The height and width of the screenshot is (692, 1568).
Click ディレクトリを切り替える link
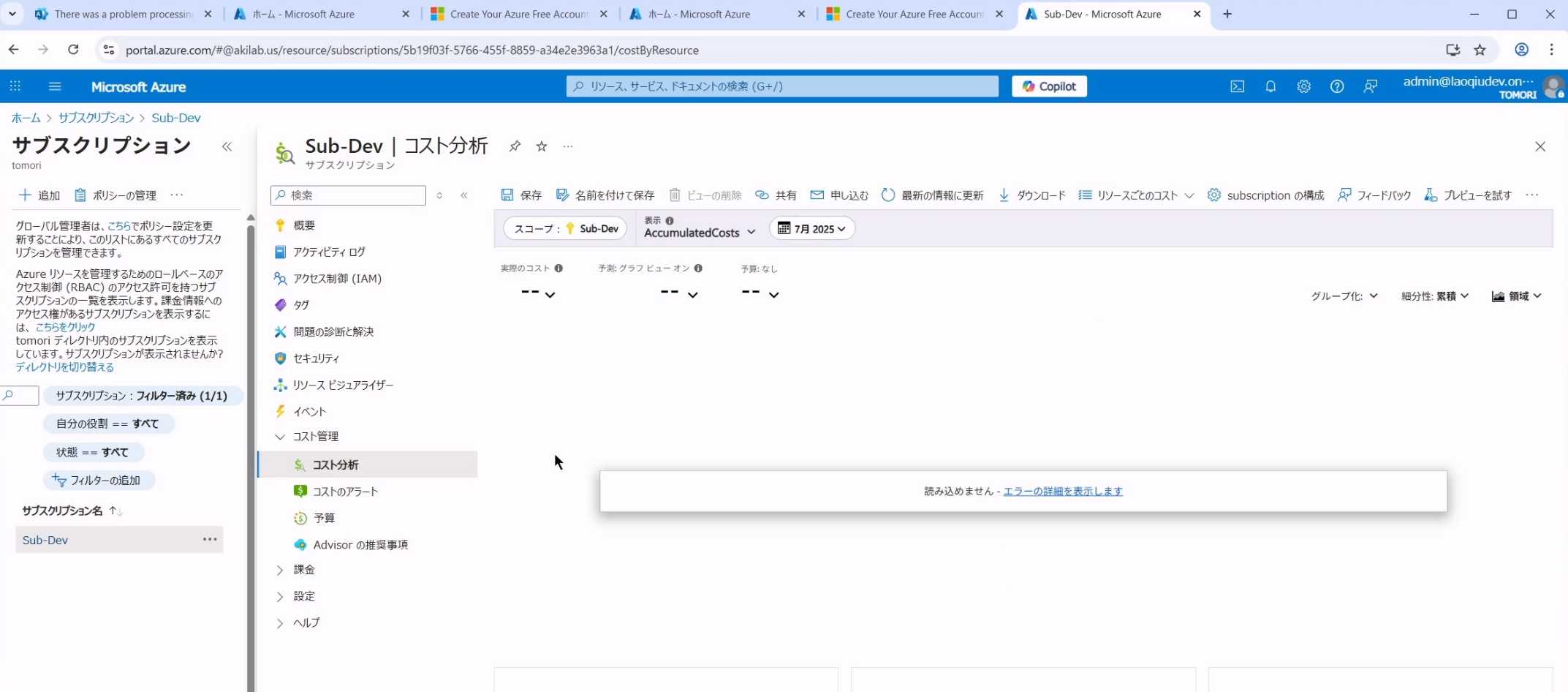(65, 367)
